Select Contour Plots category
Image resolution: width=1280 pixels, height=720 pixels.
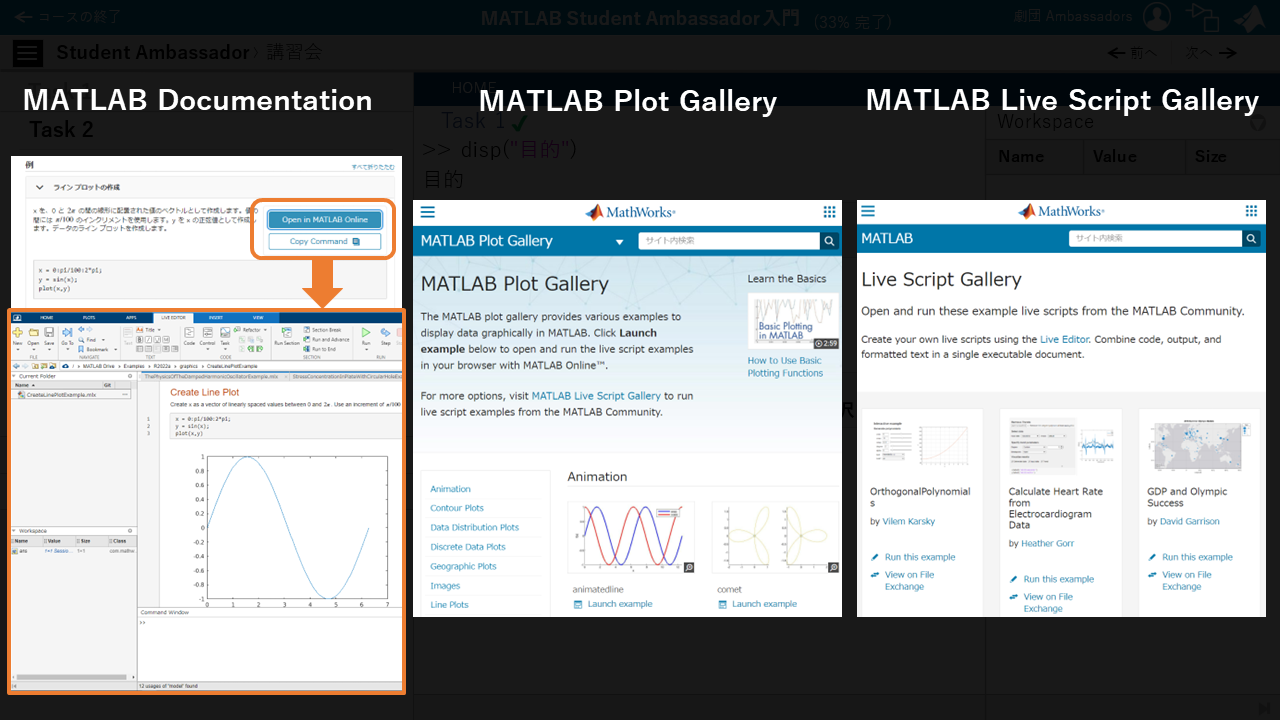tap(457, 508)
